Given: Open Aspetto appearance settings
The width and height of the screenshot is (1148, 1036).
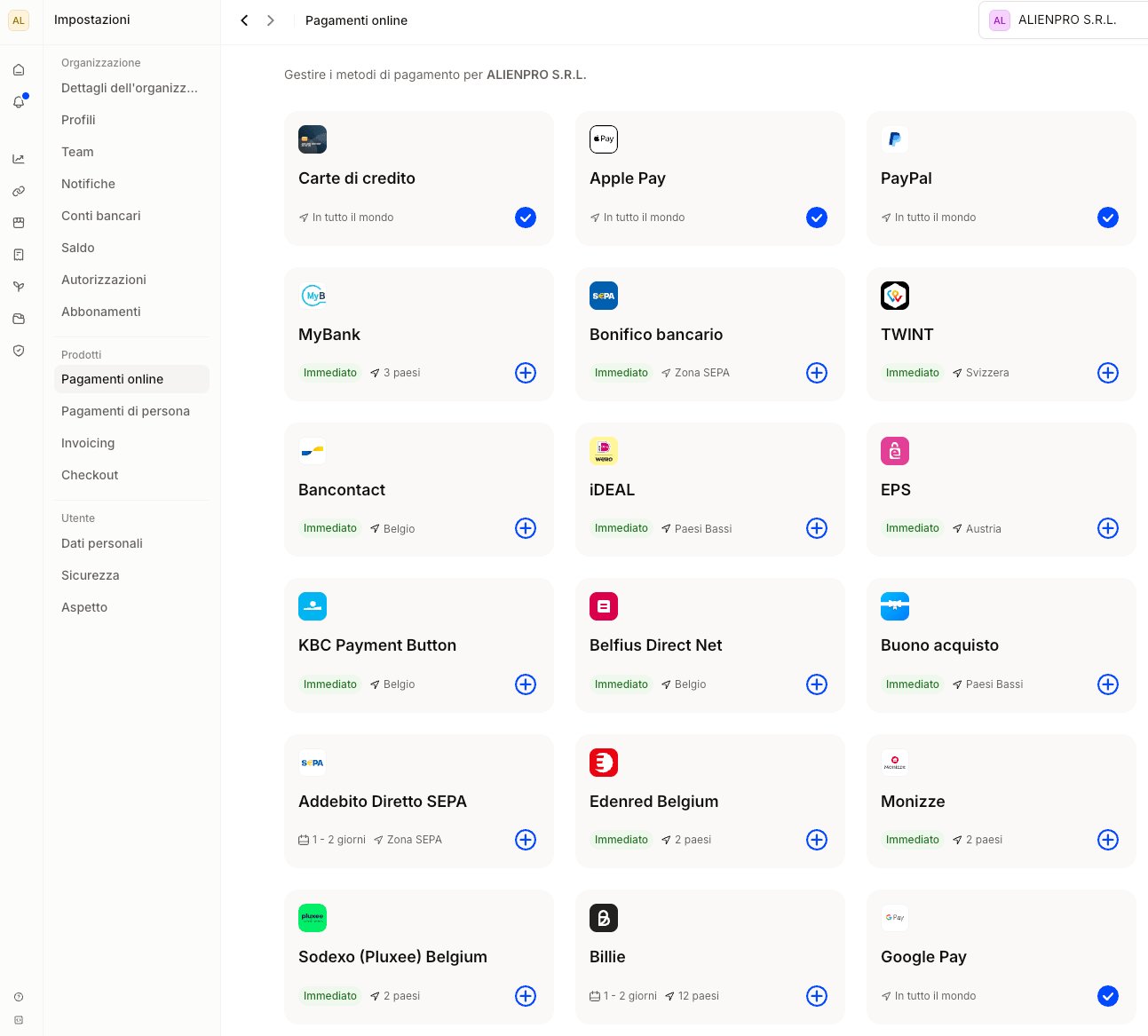Looking at the screenshot, I should tap(131, 607).
